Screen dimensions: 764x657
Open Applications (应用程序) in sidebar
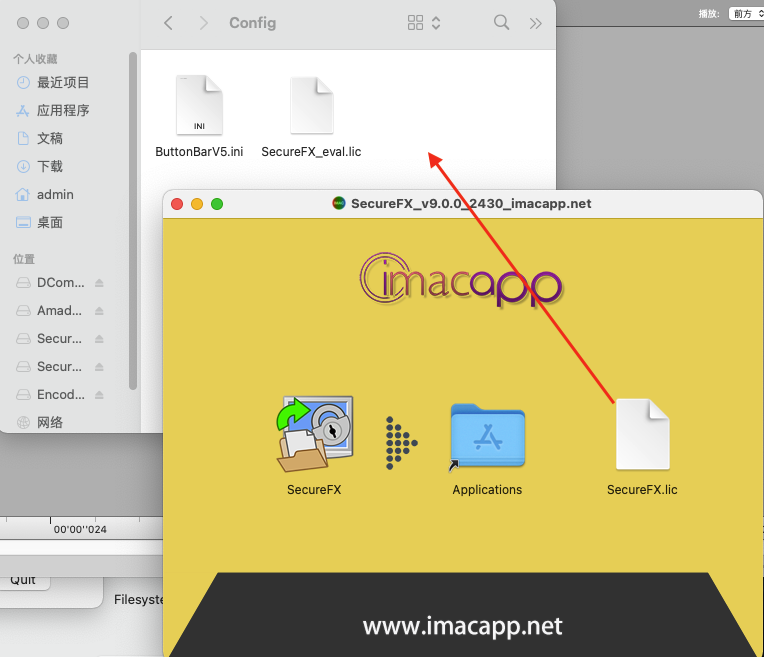[63, 111]
